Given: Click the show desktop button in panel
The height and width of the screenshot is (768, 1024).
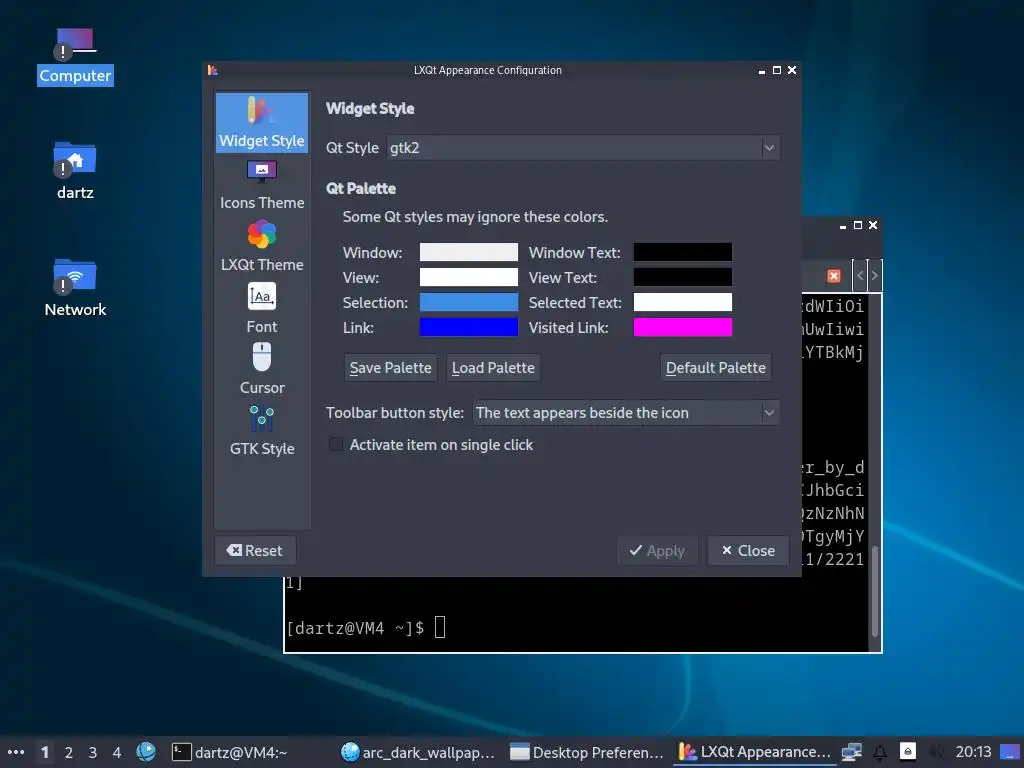Looking at the screenshot, I should point(1010,752).
